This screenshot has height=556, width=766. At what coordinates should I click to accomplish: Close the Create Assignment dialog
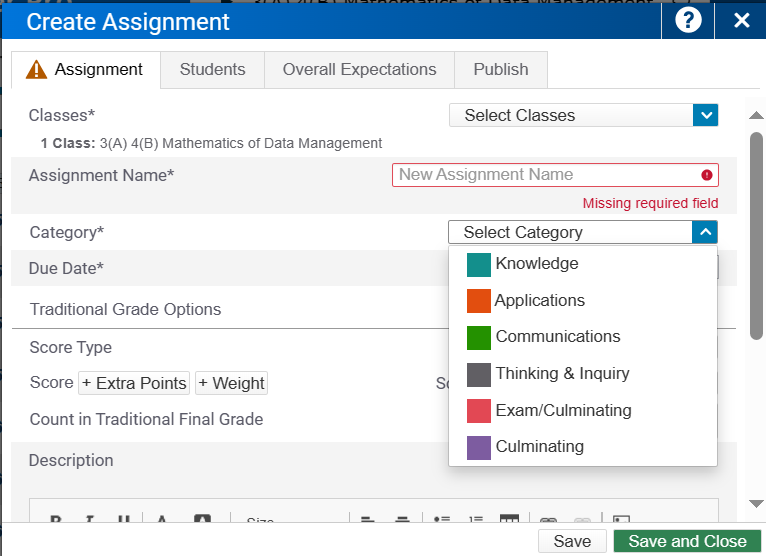[x=741, y=20]
